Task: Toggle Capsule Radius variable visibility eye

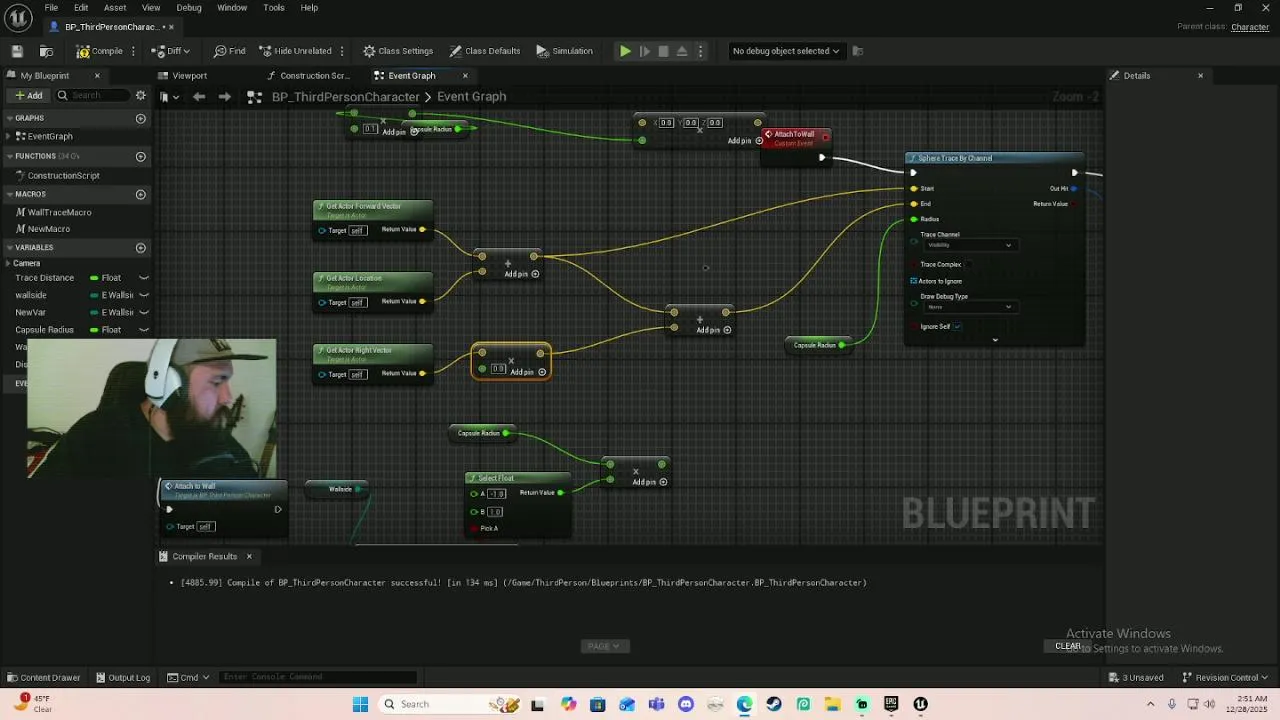Action: (x=144, y=330)
